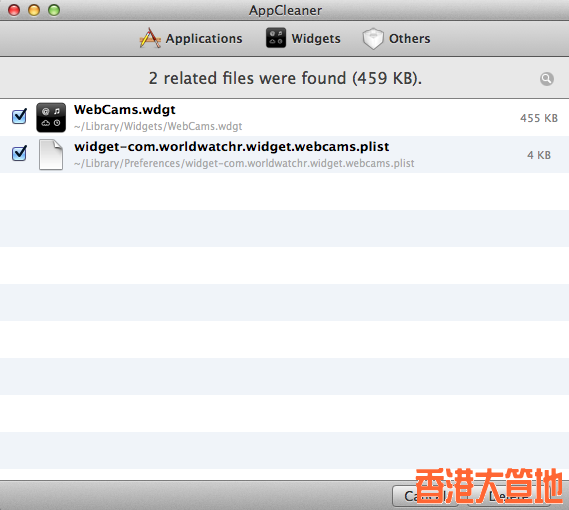Screen dimensions: 569x510
Task: Click the magnifier search icon
Action: [x=547, y=79]
